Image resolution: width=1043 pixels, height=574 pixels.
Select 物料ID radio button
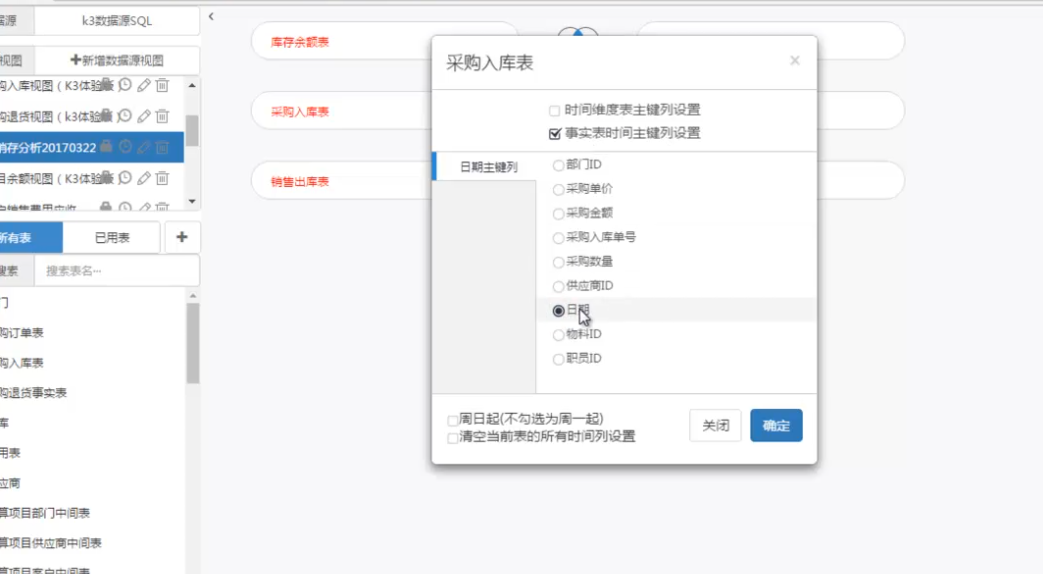(558, 335)
